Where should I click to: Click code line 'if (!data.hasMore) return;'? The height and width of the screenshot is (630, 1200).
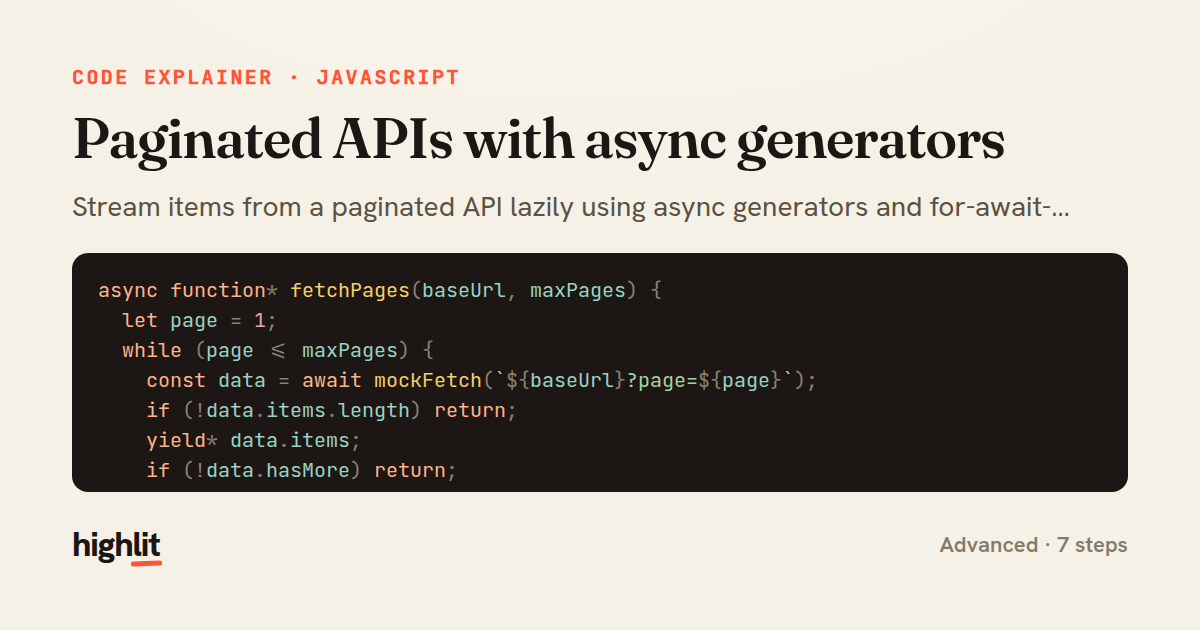pos(302,470)
